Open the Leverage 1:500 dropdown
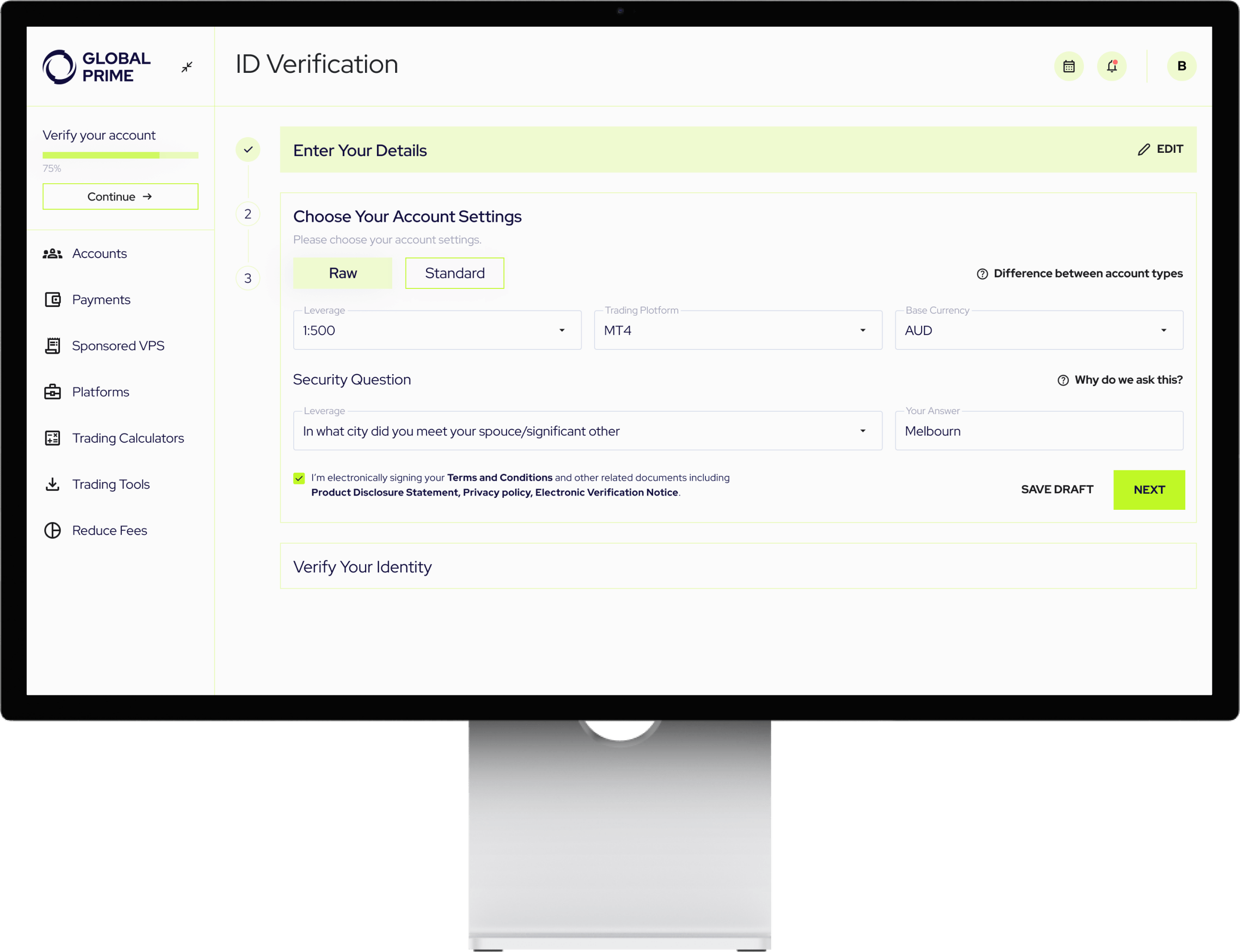 point(437,330)
